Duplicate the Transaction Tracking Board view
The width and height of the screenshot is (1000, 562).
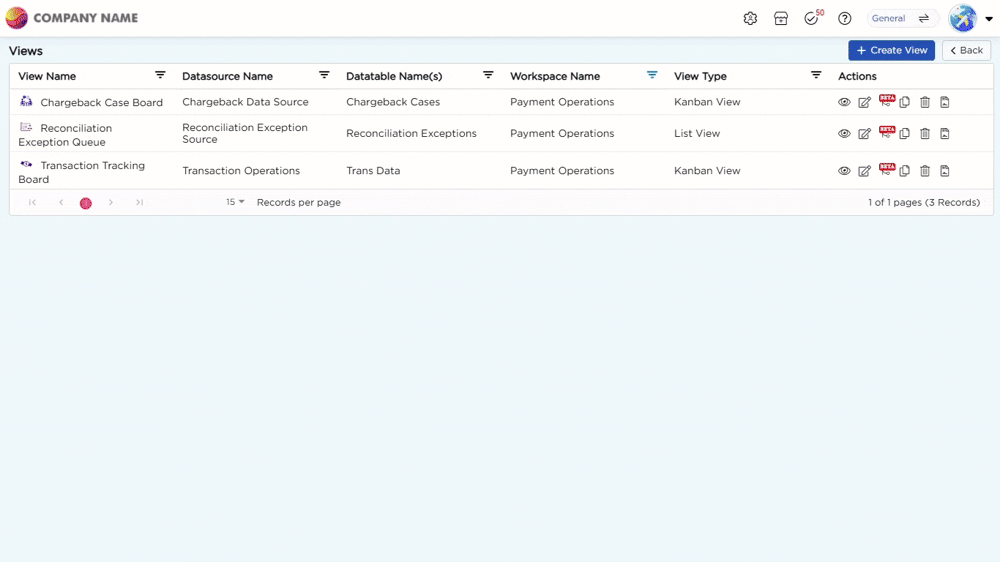tap(904, 171)
